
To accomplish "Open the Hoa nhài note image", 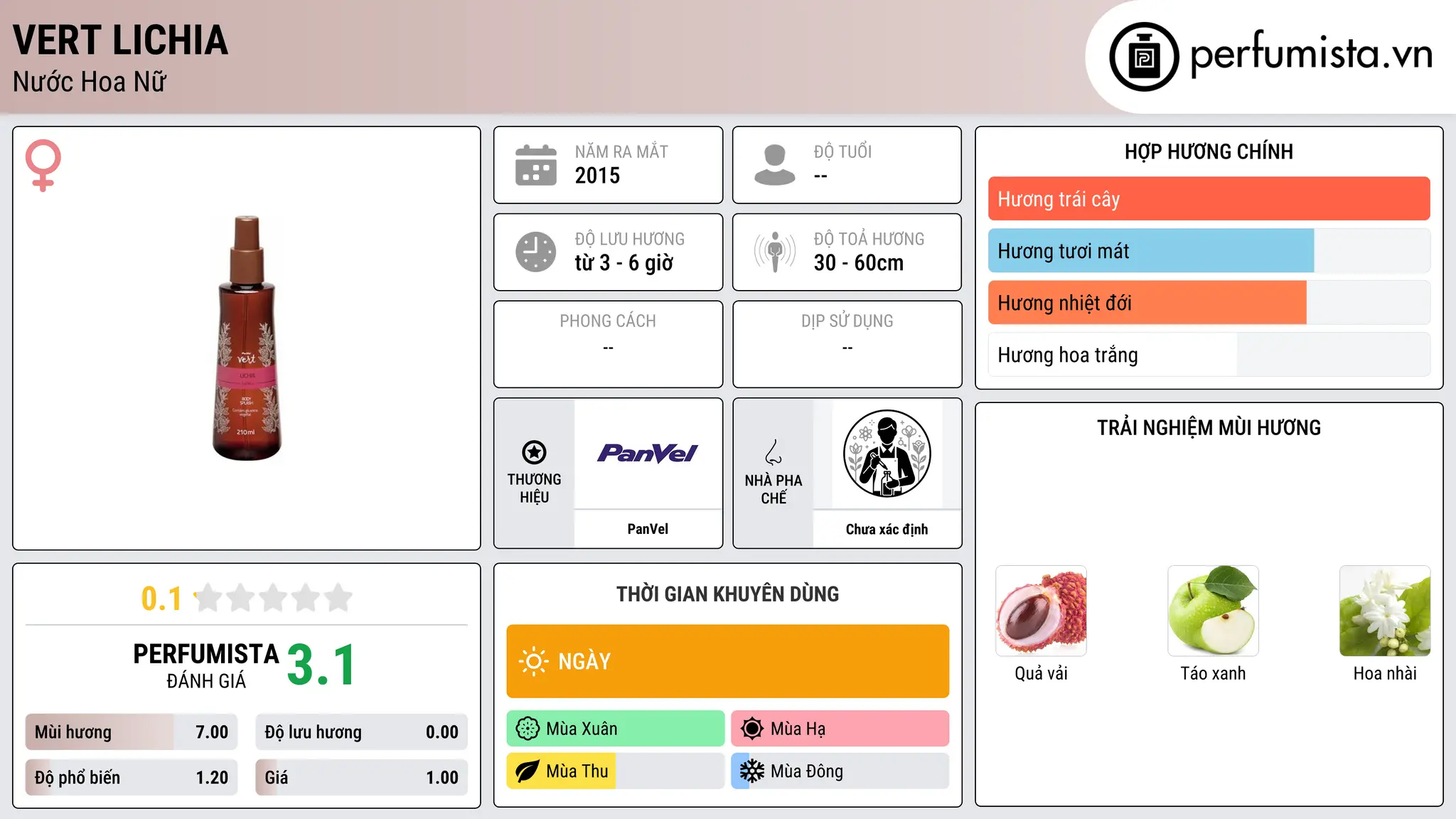I will coord(1385,611).
